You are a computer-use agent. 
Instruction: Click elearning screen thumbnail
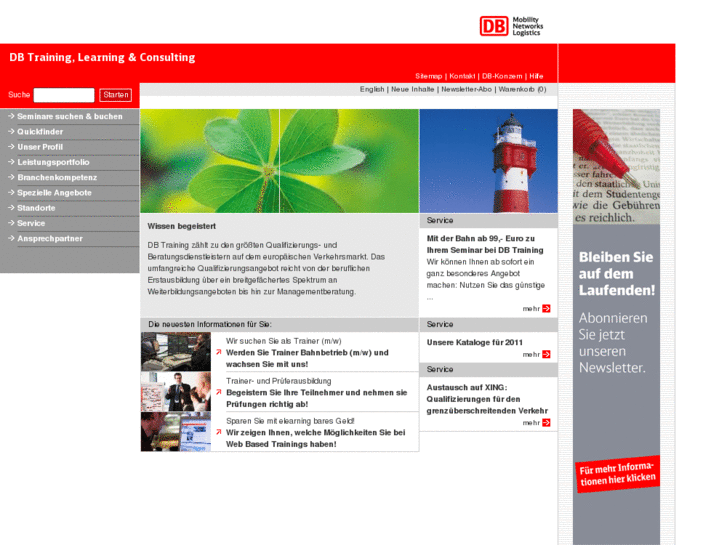click(x=176, y=431)
